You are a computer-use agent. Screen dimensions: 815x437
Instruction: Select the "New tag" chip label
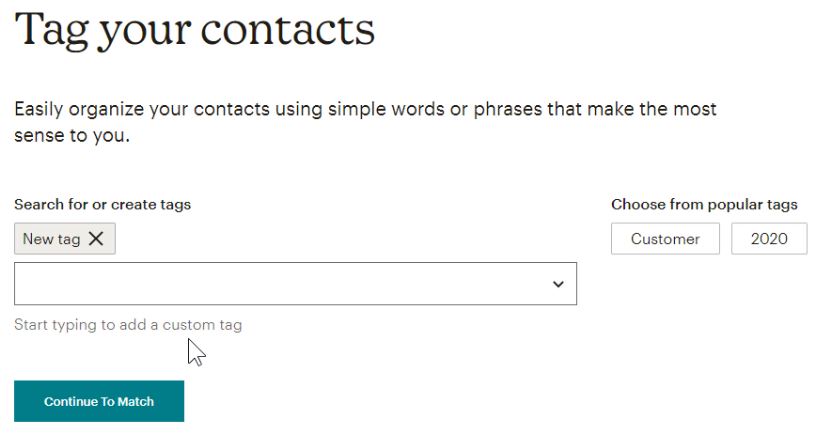coord(51,239)
